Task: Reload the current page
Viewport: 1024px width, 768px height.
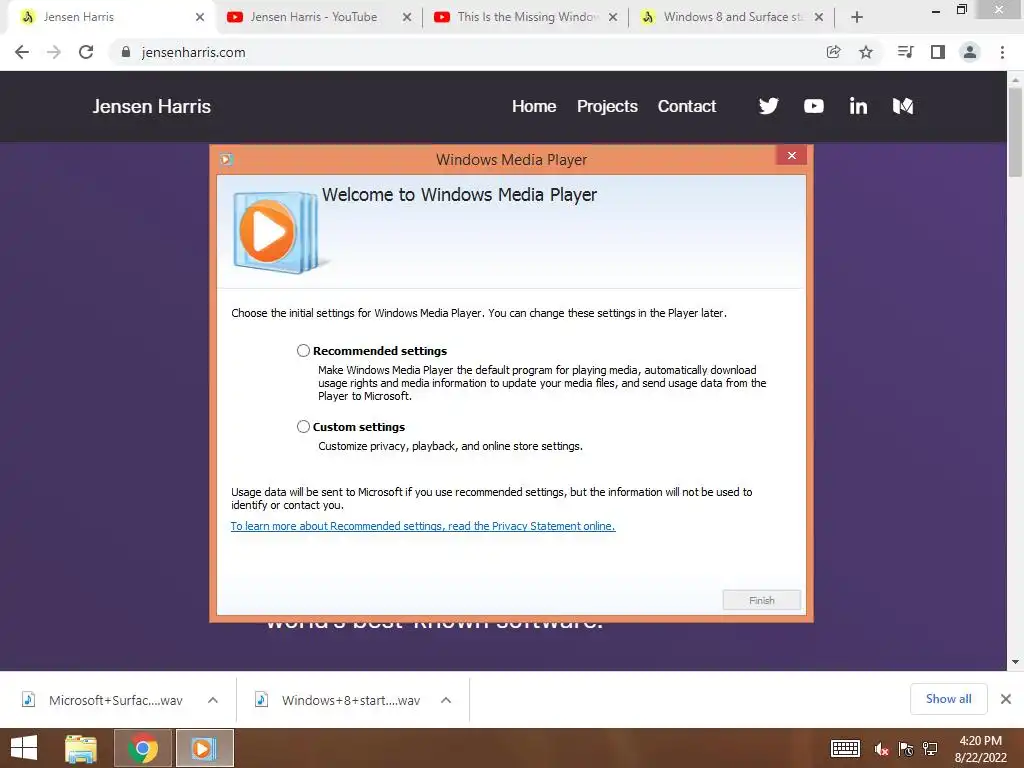Action: 86,52
